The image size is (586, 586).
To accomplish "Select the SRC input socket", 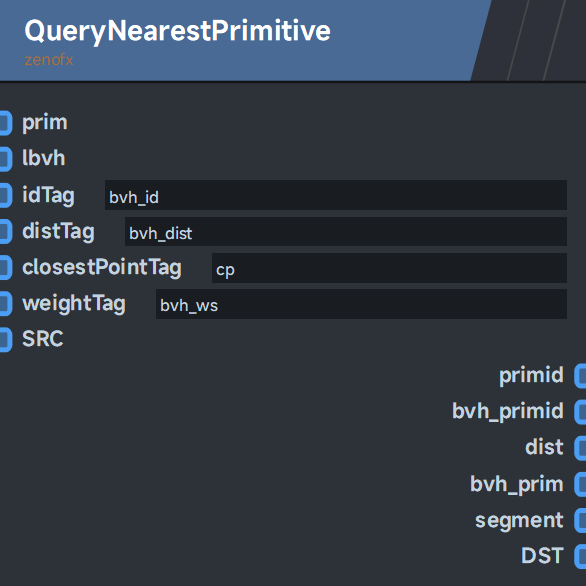I will click(x=6, y=340).
